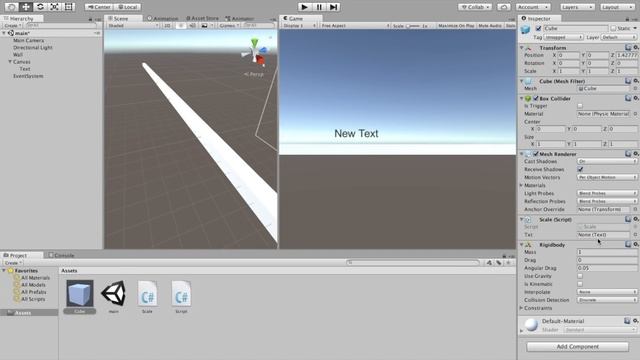Select the Rect transform tool
The image size is (640, 360).
point(69,7)
